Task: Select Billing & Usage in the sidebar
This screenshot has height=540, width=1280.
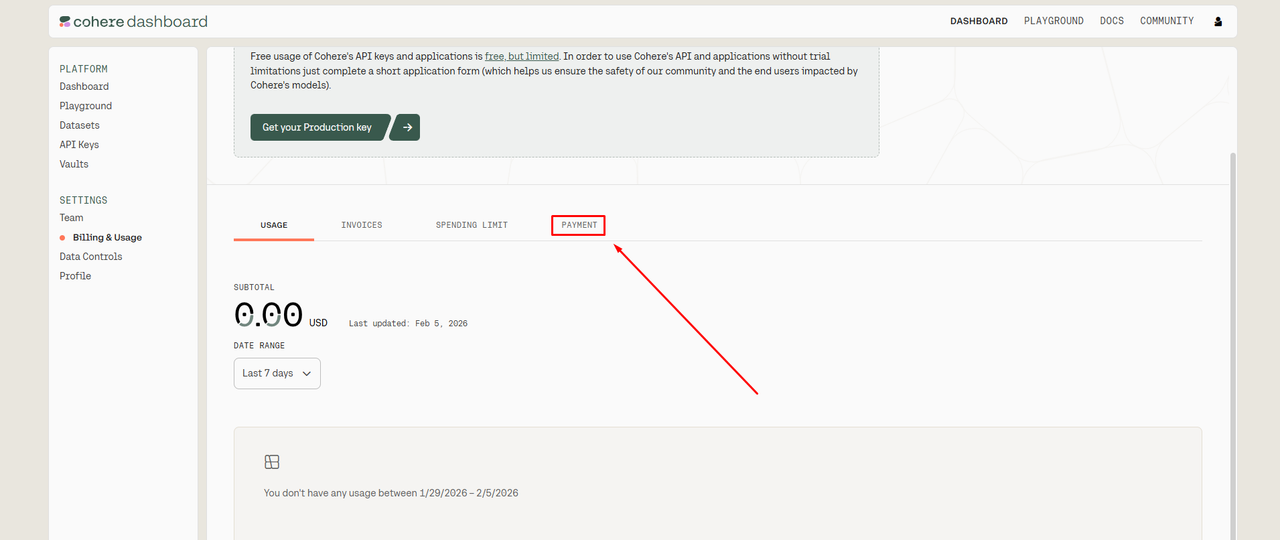Action: [x=107, y=238]
